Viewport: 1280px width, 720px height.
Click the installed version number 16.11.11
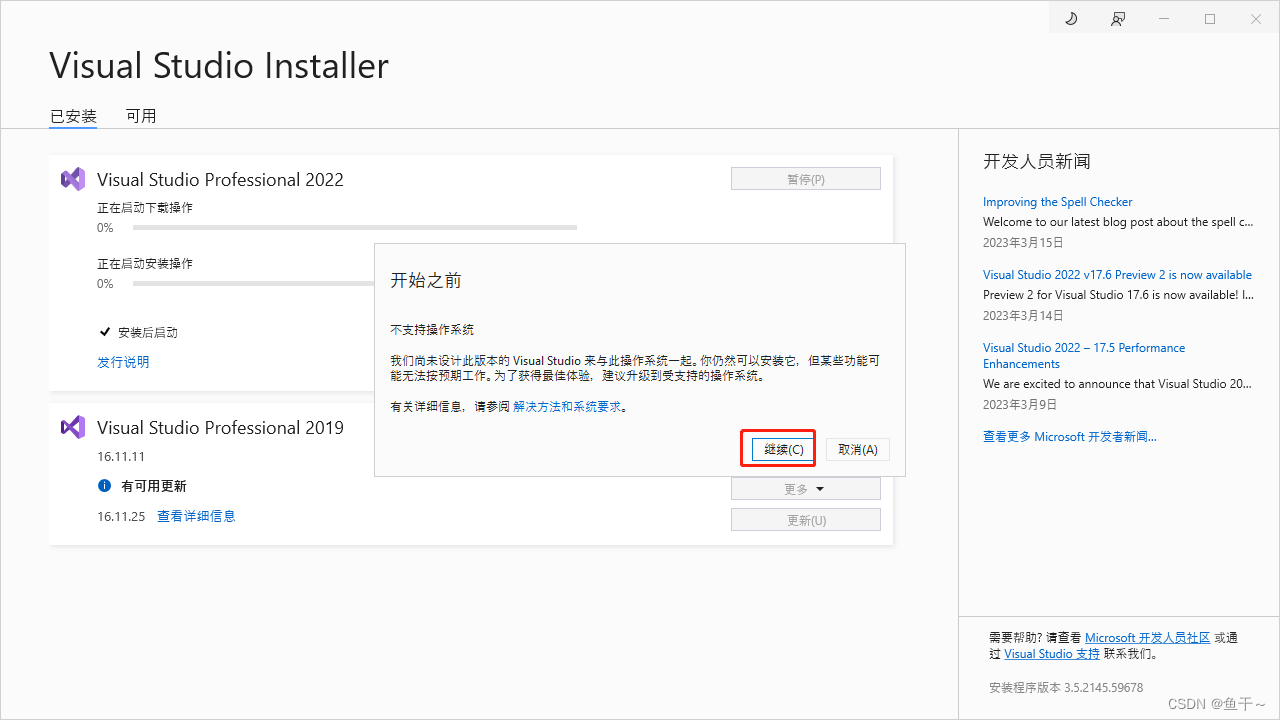(x=121, y=457)
